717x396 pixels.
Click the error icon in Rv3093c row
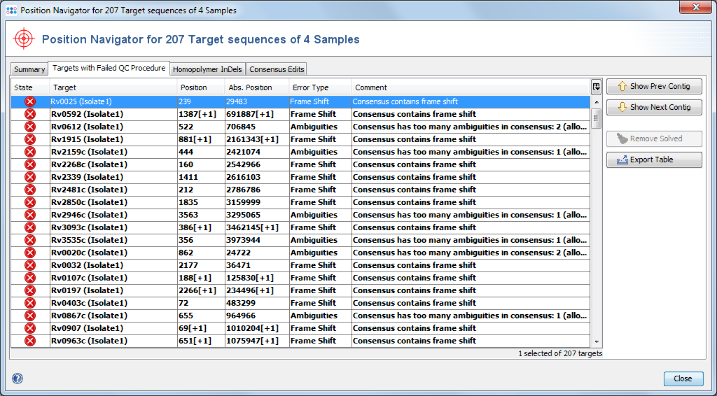coord(30,227)
